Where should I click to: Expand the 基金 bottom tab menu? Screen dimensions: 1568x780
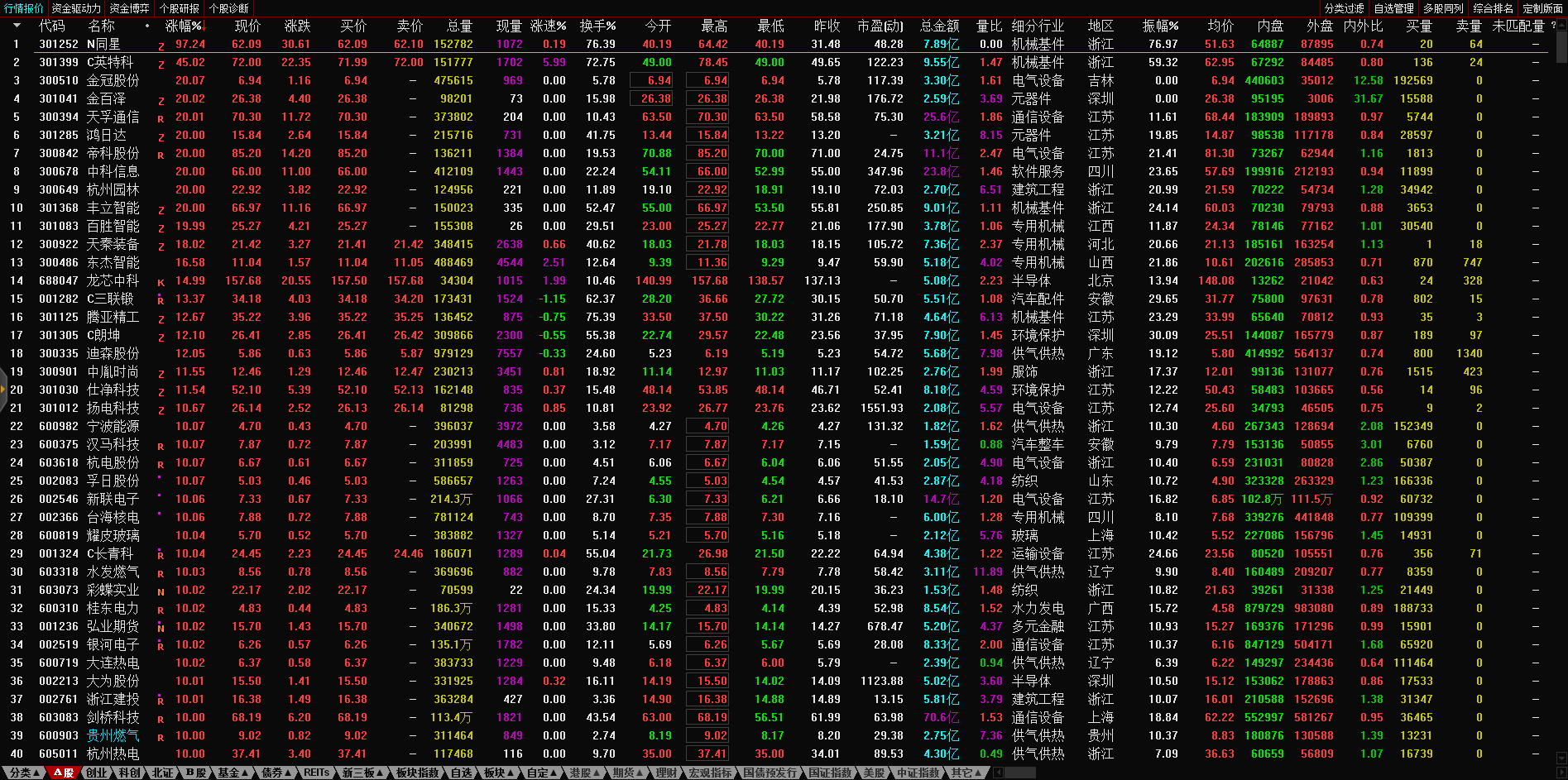(x=232, y=773)
